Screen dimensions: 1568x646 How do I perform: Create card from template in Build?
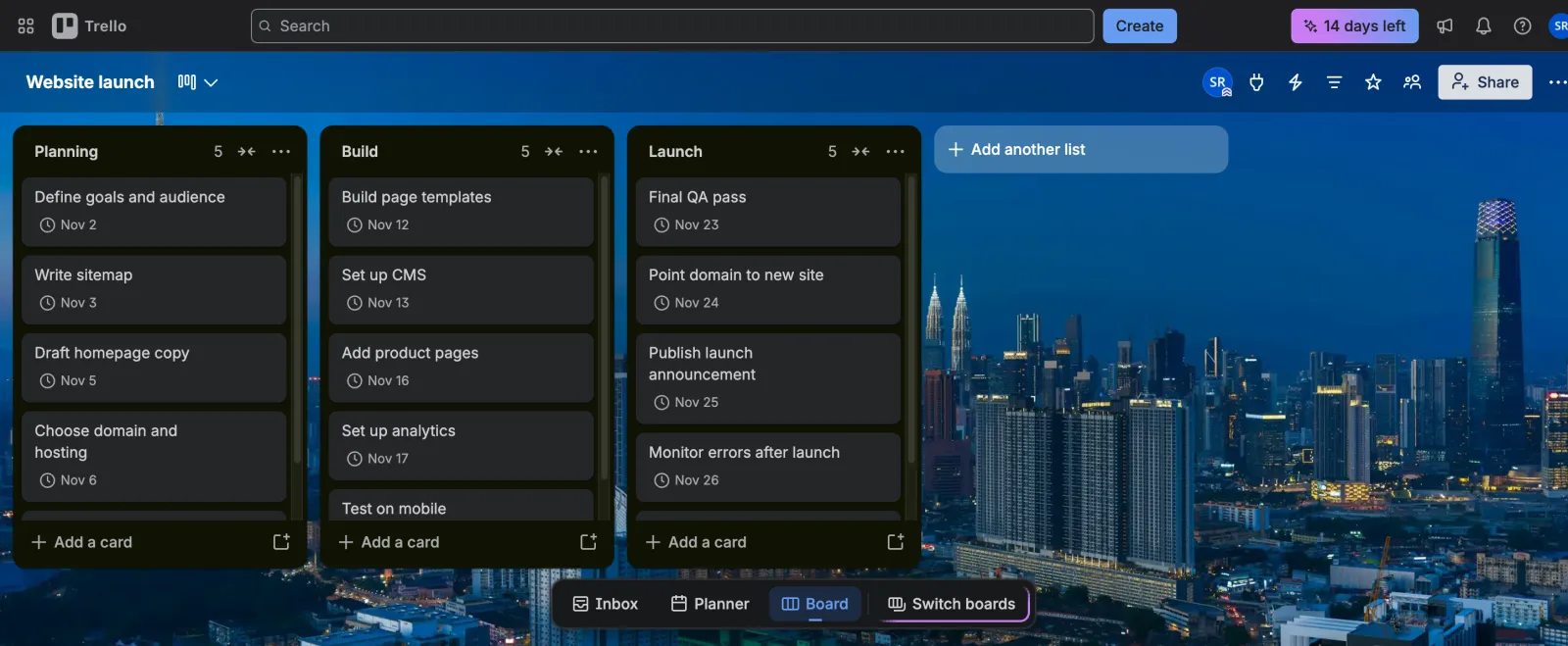click(588, 542)
